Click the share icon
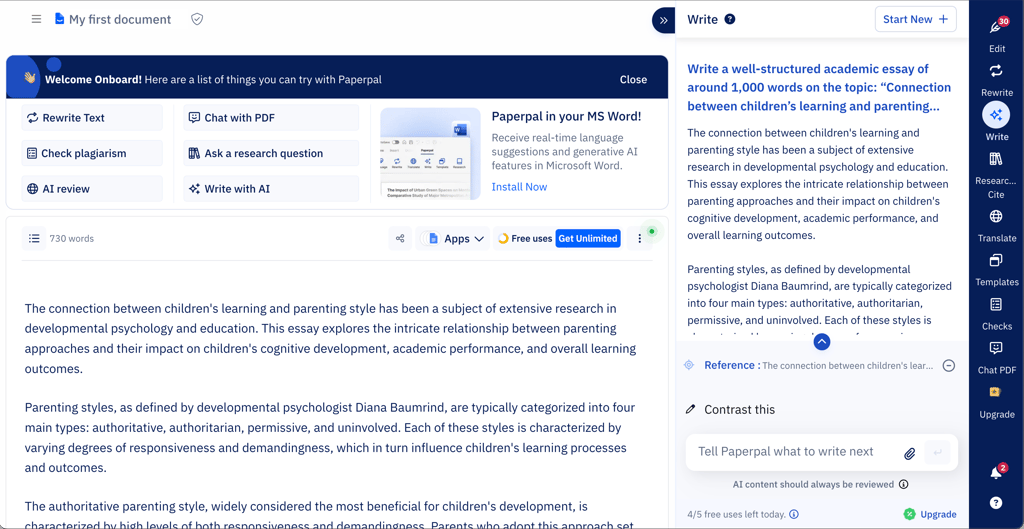The height and width of the screenshot is (529, 1024). (400, 238)
